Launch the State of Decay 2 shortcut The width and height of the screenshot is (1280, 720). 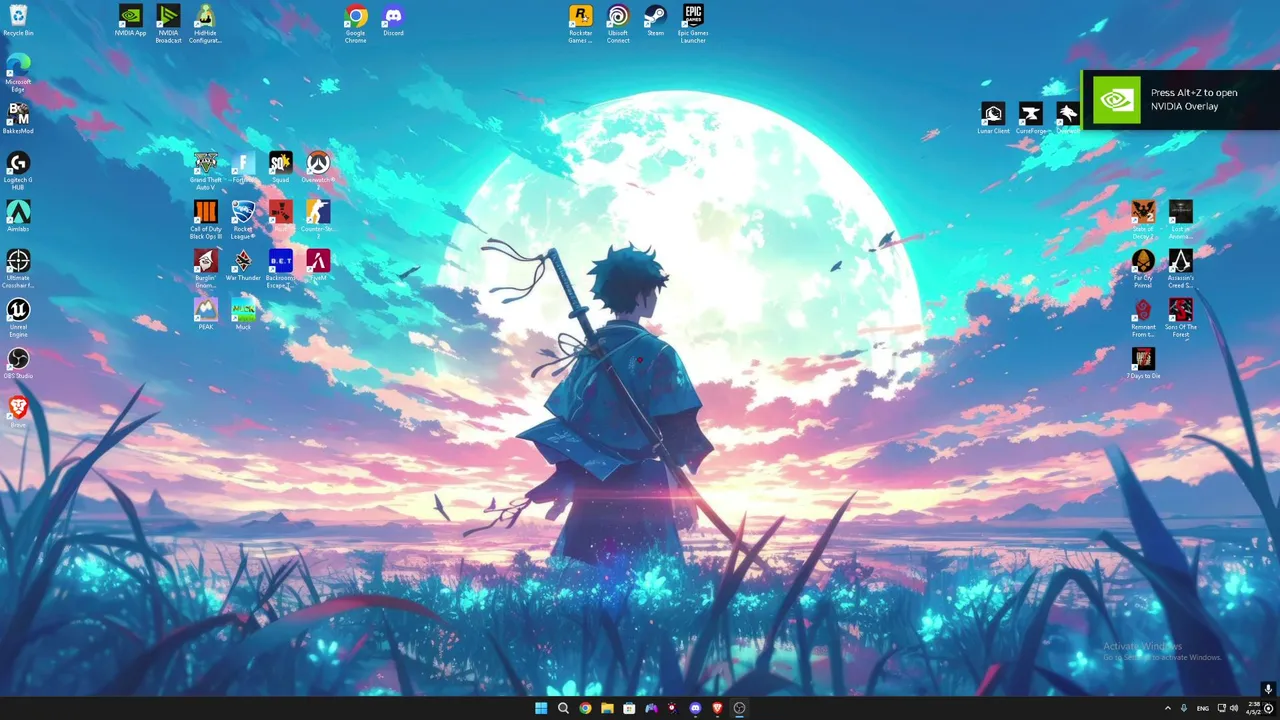point(1143,219)
